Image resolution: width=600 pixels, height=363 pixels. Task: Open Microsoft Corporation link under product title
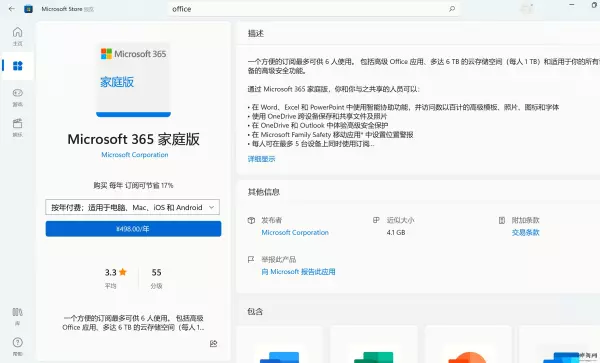point(135,155)
